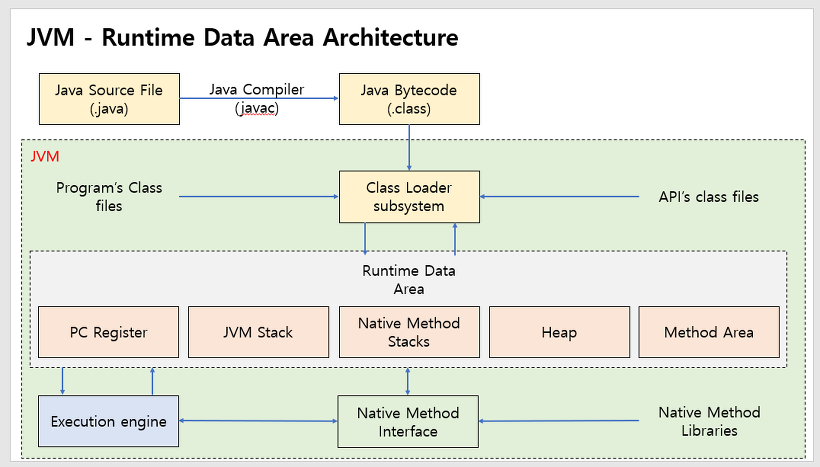Select the Java Source File box
This screenshot has height=467, width=820.
tap(109, 99)
